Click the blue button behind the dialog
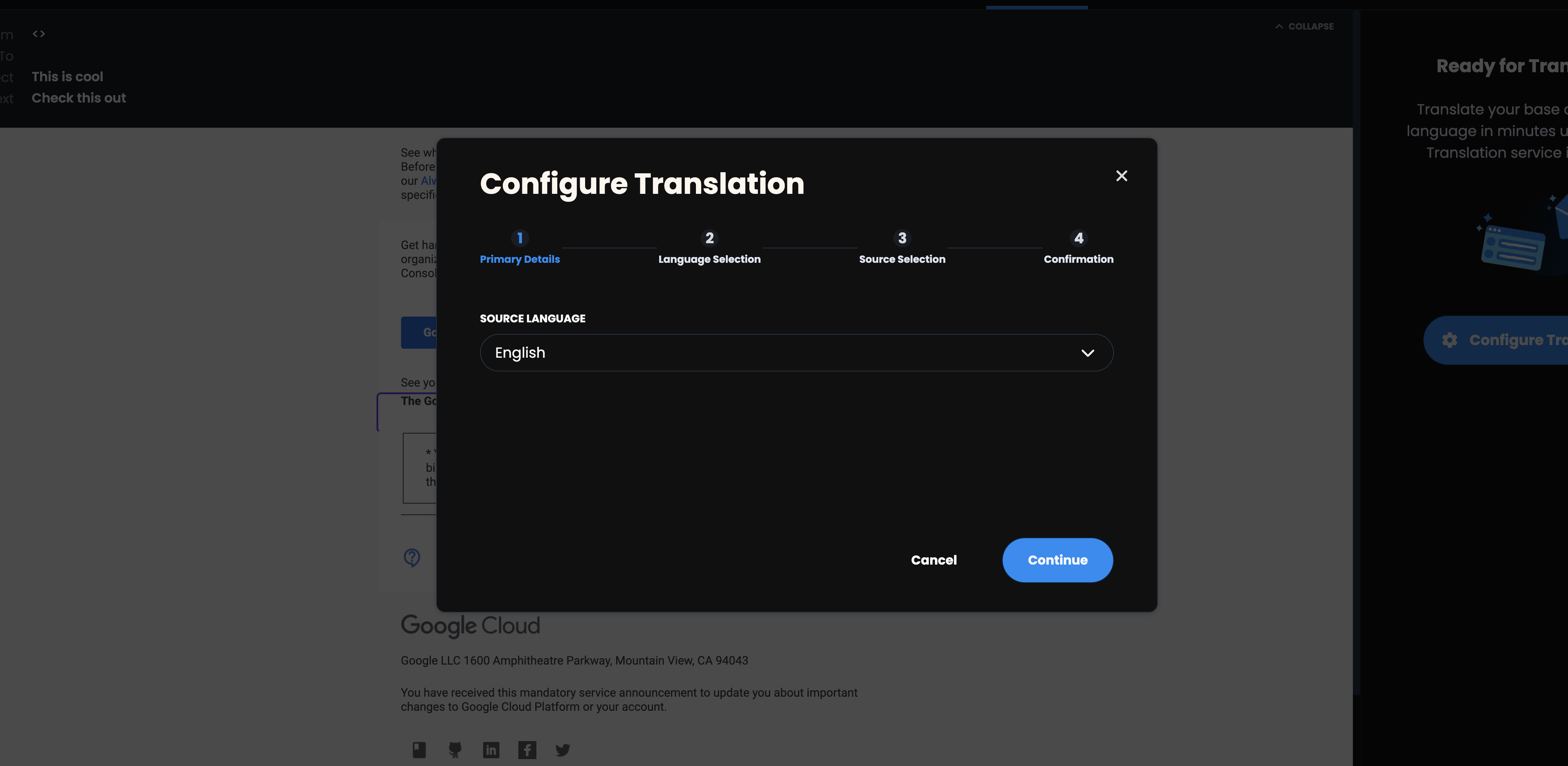Viewport: 1568px width, 766px height. (419, 332)
